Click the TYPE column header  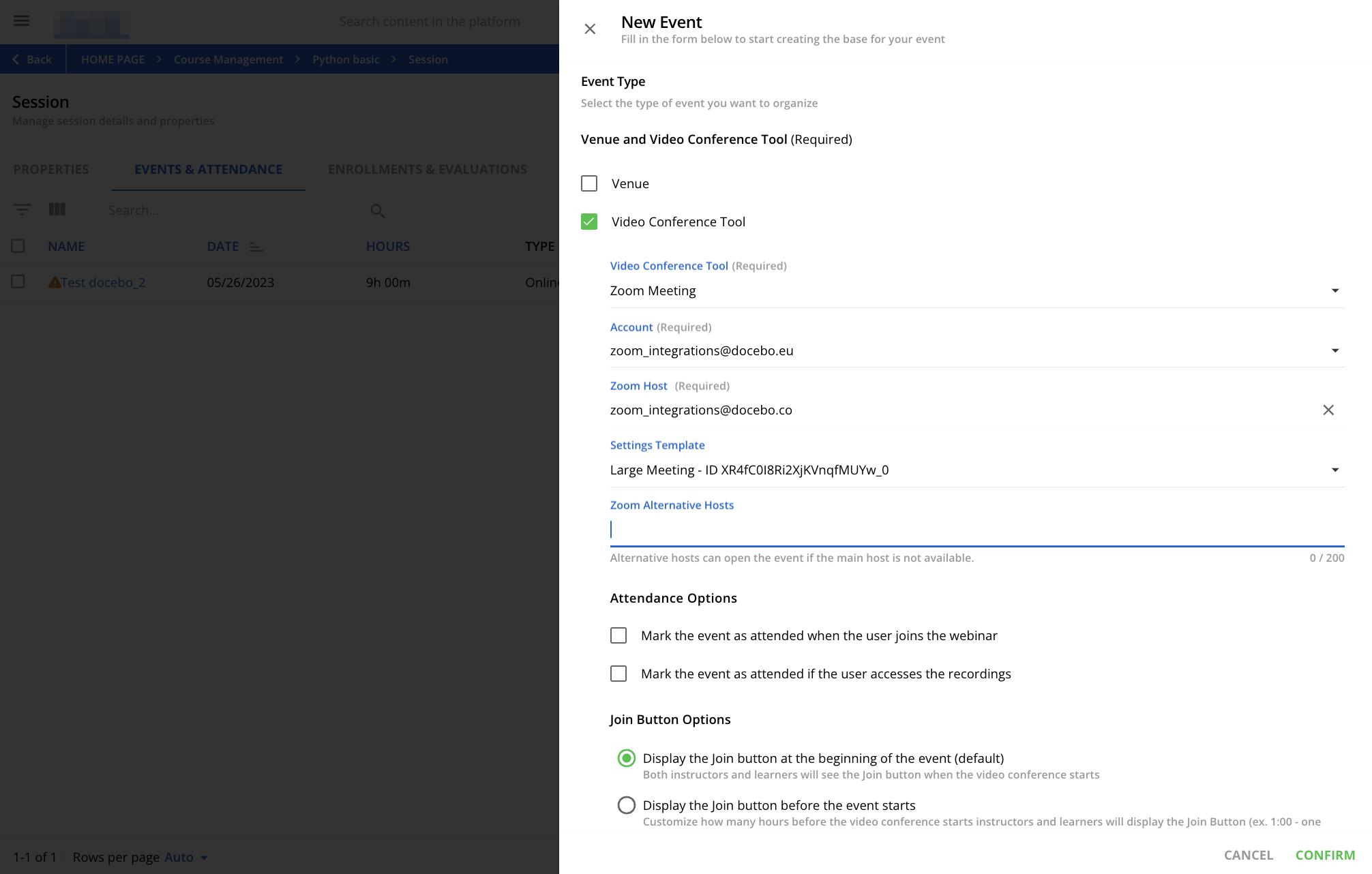pyautogui.click(x=539, y=246)
